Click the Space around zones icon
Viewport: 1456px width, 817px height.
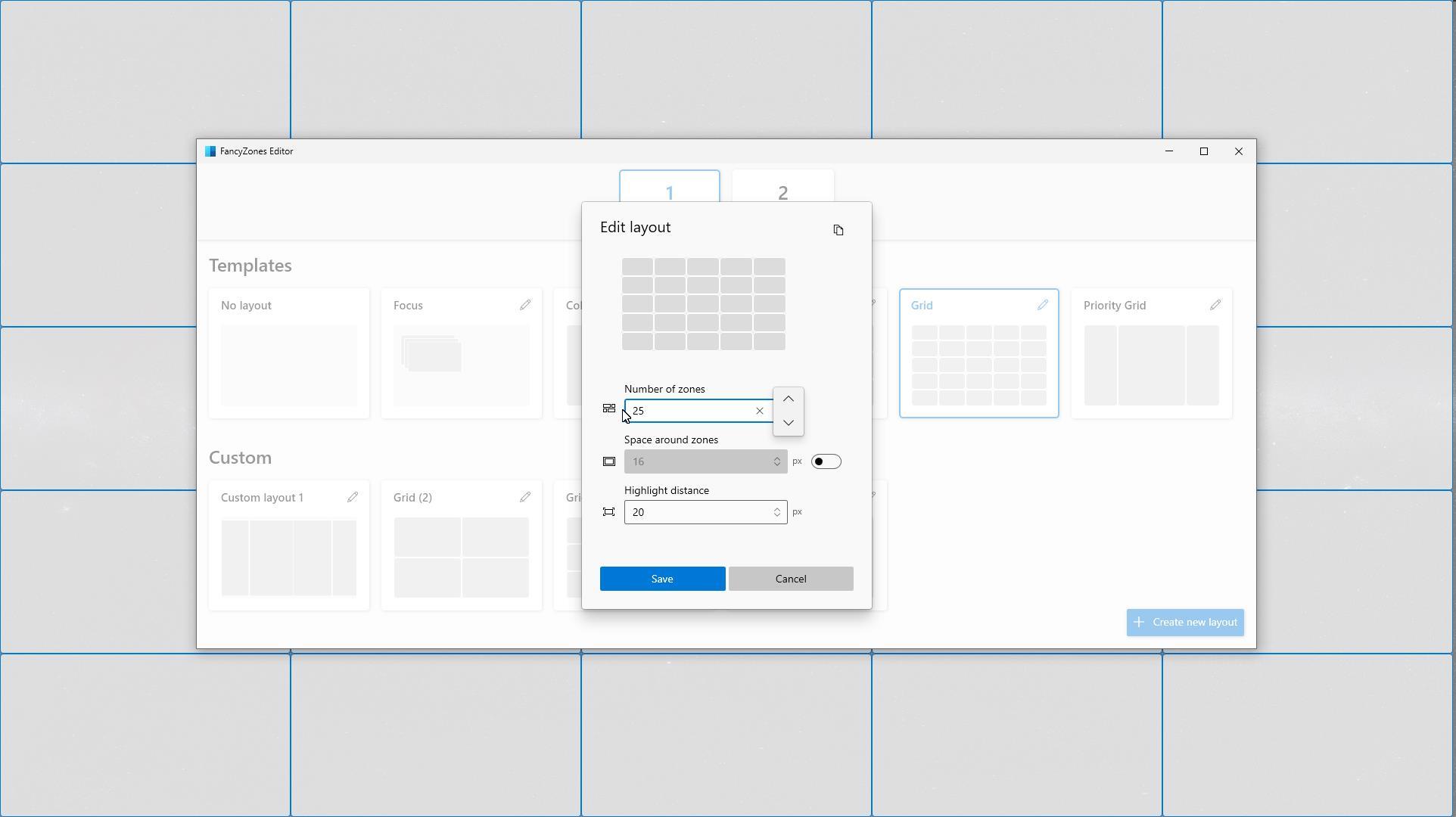tap(608, 461)
